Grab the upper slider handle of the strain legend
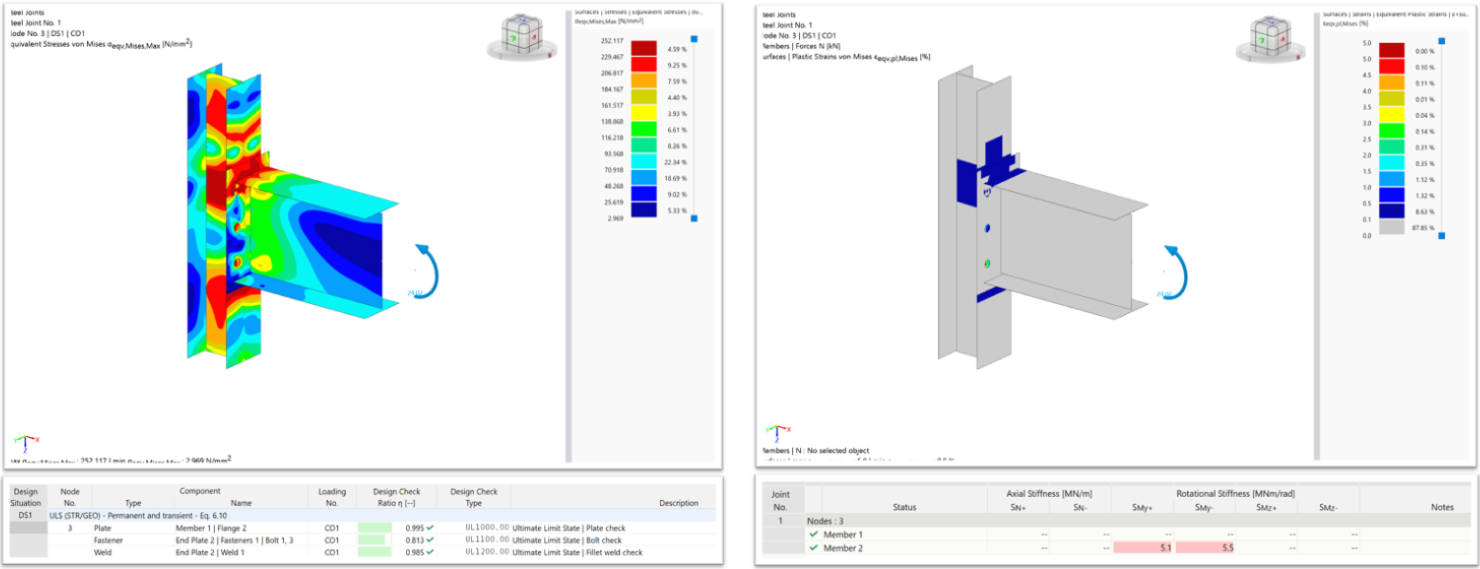 [x=1441, y=42]
